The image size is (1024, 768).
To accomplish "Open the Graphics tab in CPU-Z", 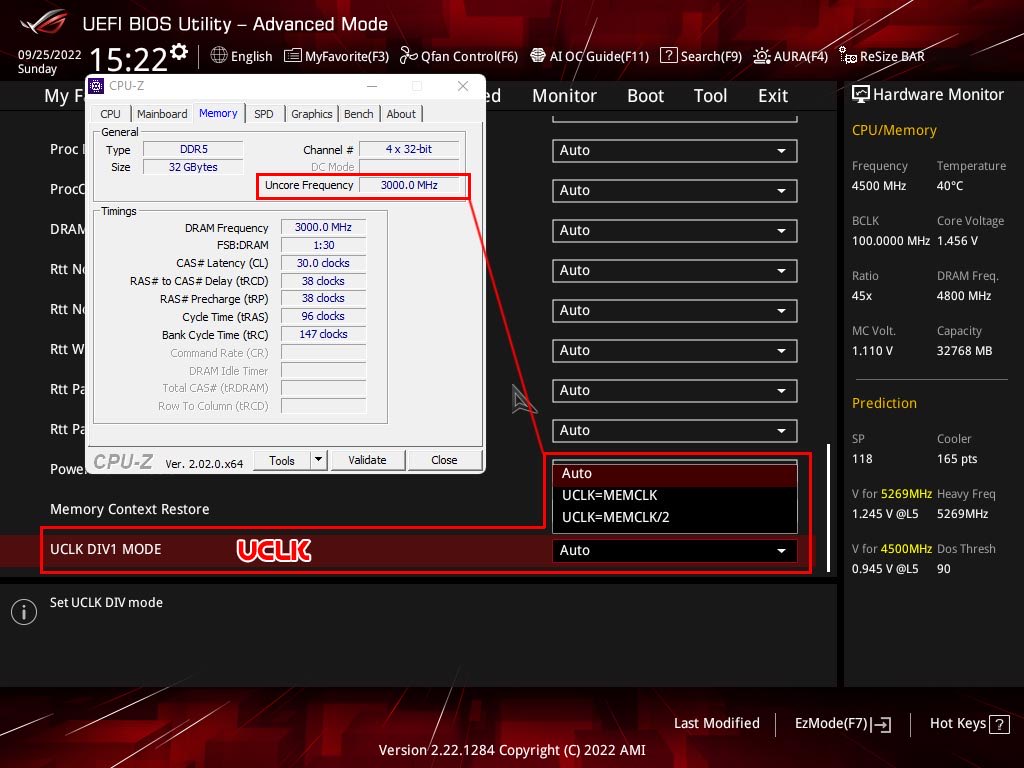I will point(312,114).
